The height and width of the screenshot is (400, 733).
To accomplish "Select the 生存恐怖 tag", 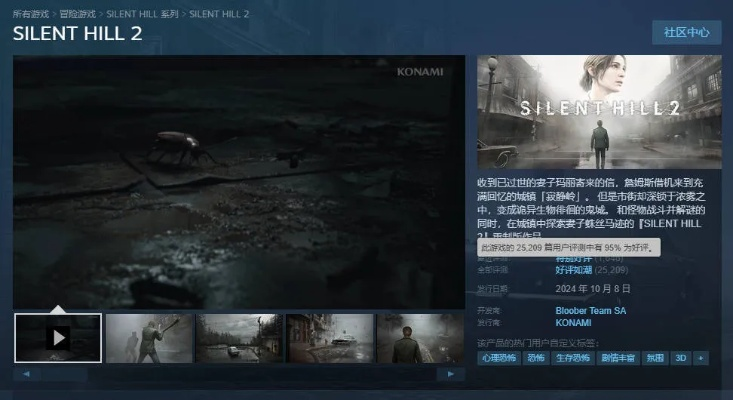I will (x=575, y=358).
